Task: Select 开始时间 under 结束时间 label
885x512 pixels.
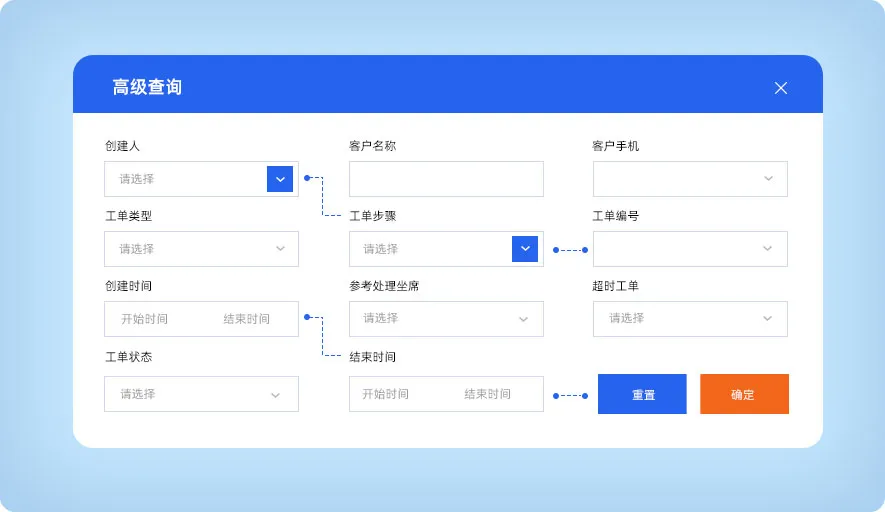Action: (385, 394)
